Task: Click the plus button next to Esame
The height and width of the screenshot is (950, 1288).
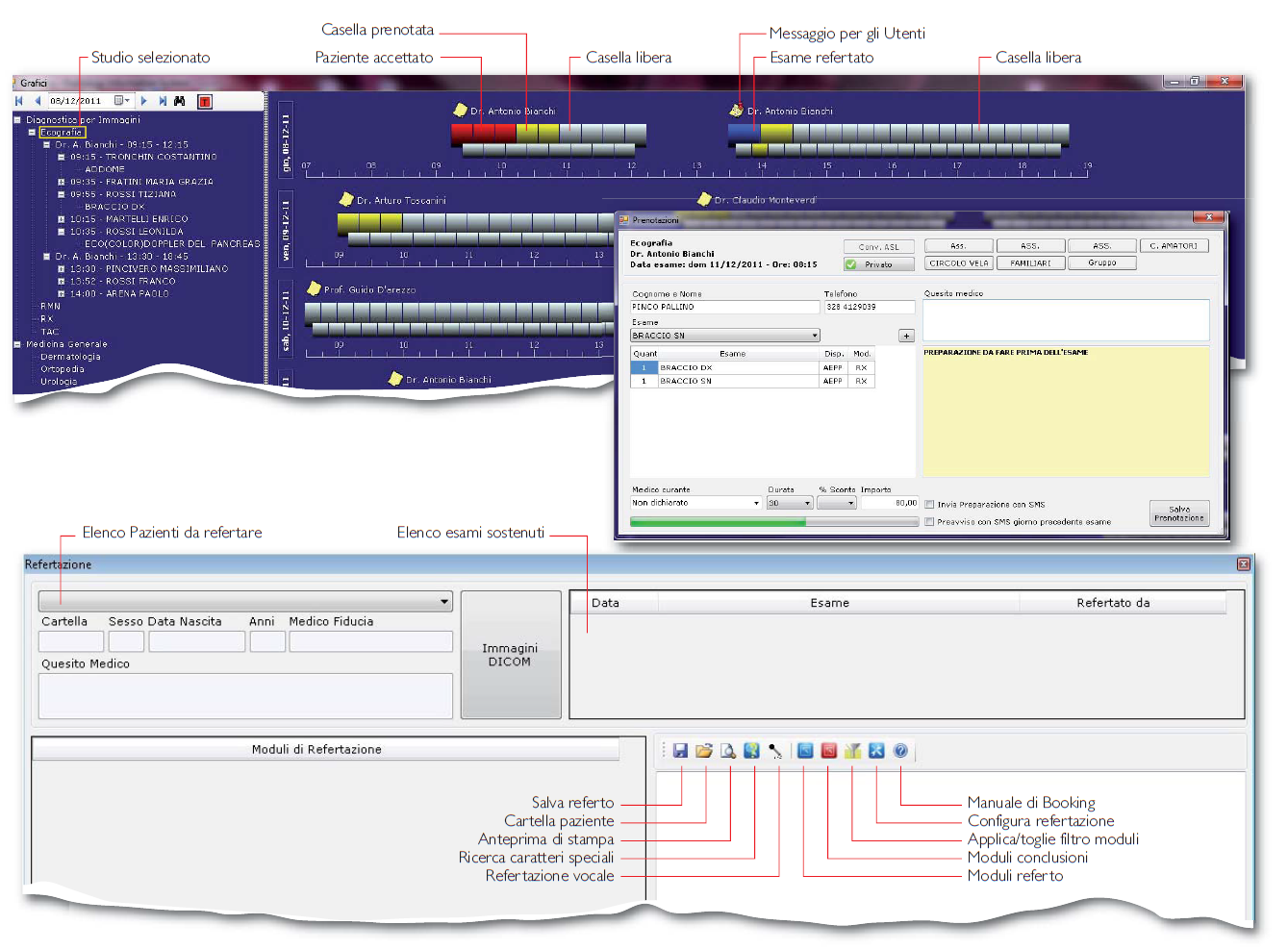Action: [906, 336]
